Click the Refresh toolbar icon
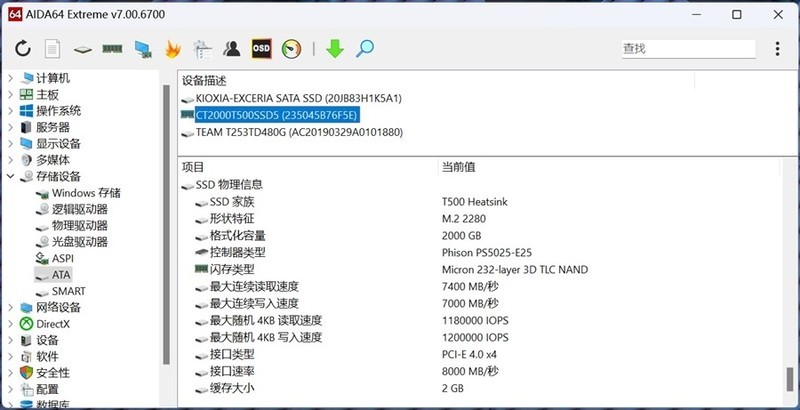This screenshot has height=410, width=800. (22, 49)
